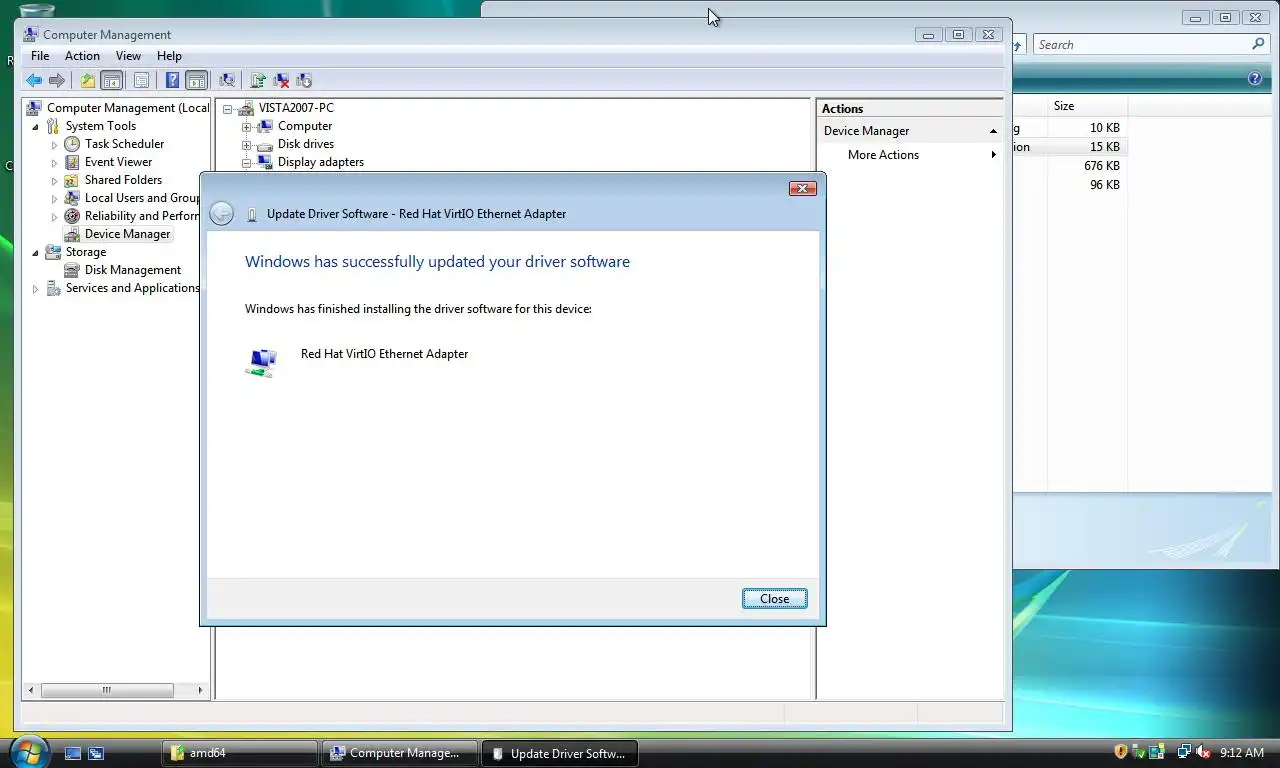The width and height of the screenshot is (1280, 768).
Task: Expand the Shared Folders node
Action: click(54, 181)
